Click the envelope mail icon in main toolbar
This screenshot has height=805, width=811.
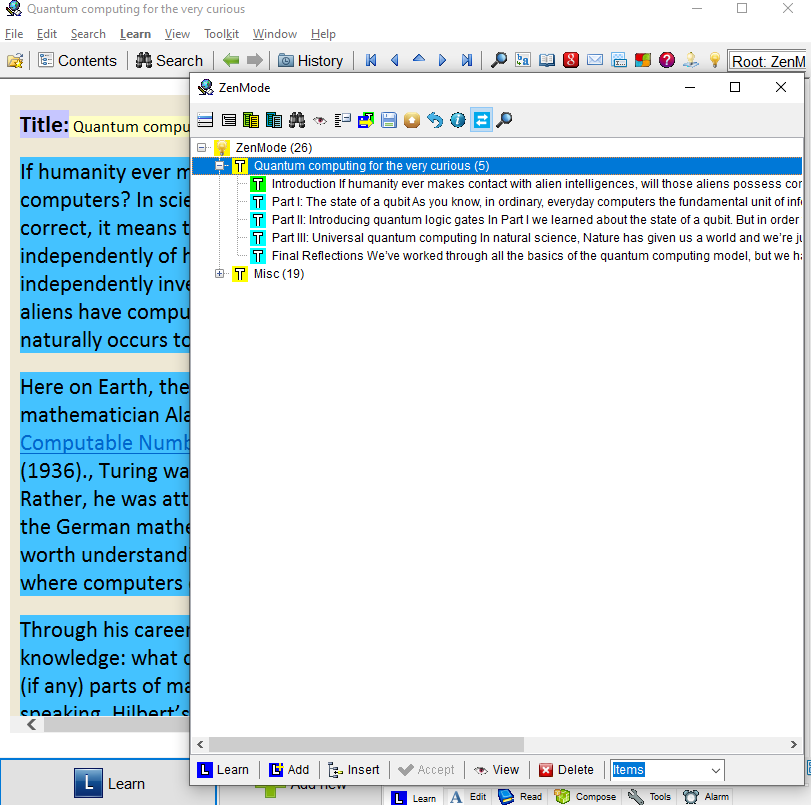(595, 61)
